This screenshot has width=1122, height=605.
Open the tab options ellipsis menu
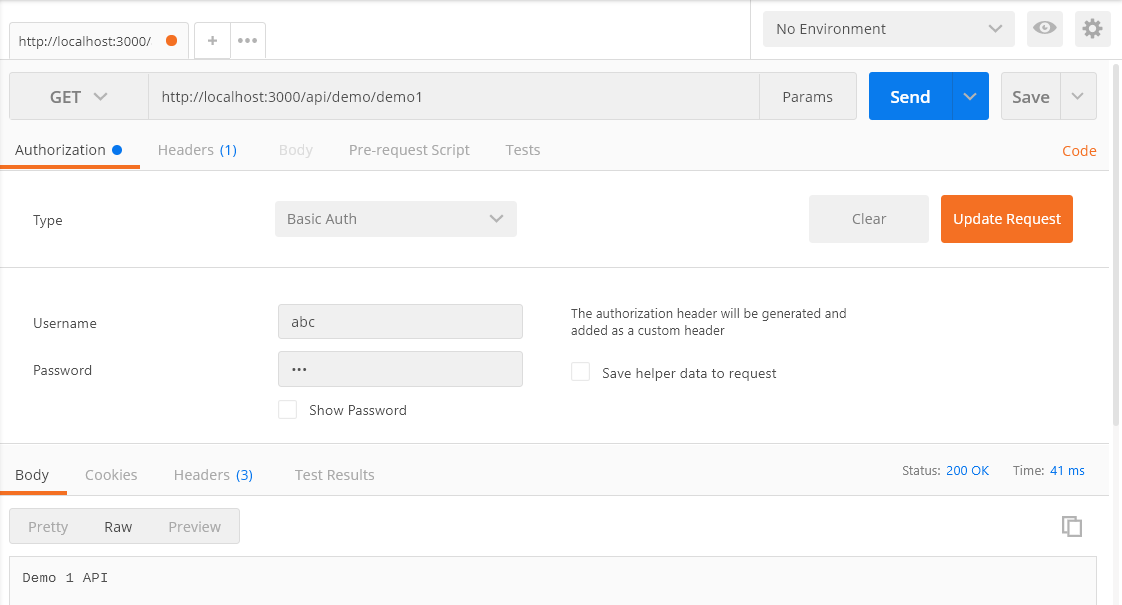pos(247,41)
